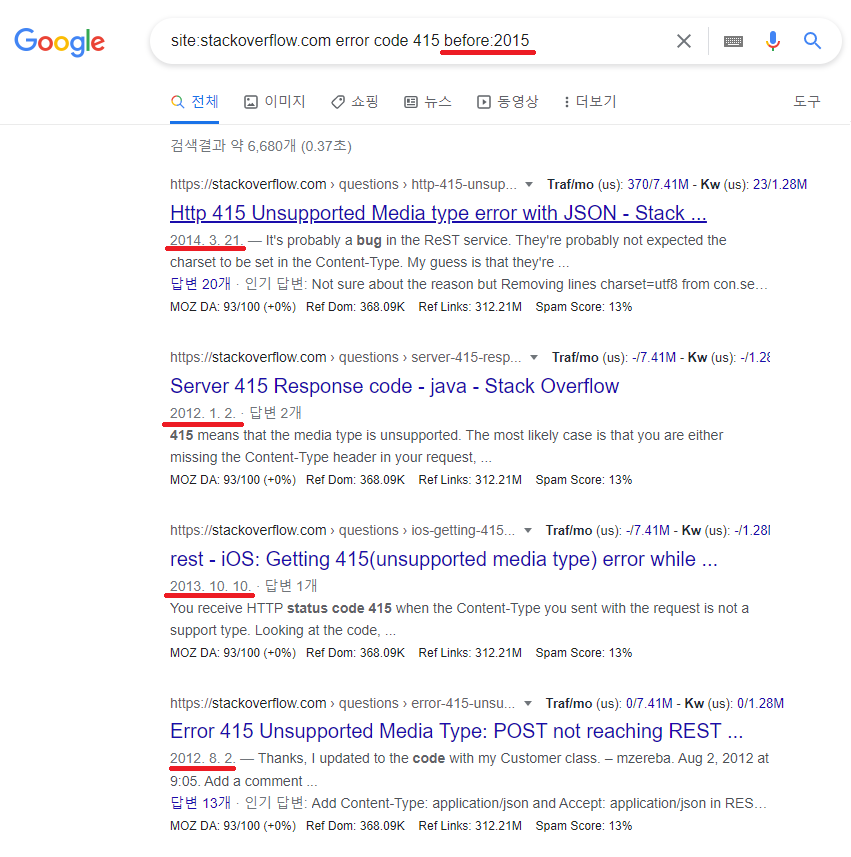Open 'rest - iOS: Getting 415' result
This screenshot has height=857, width=851.
(x=444, y=559)
